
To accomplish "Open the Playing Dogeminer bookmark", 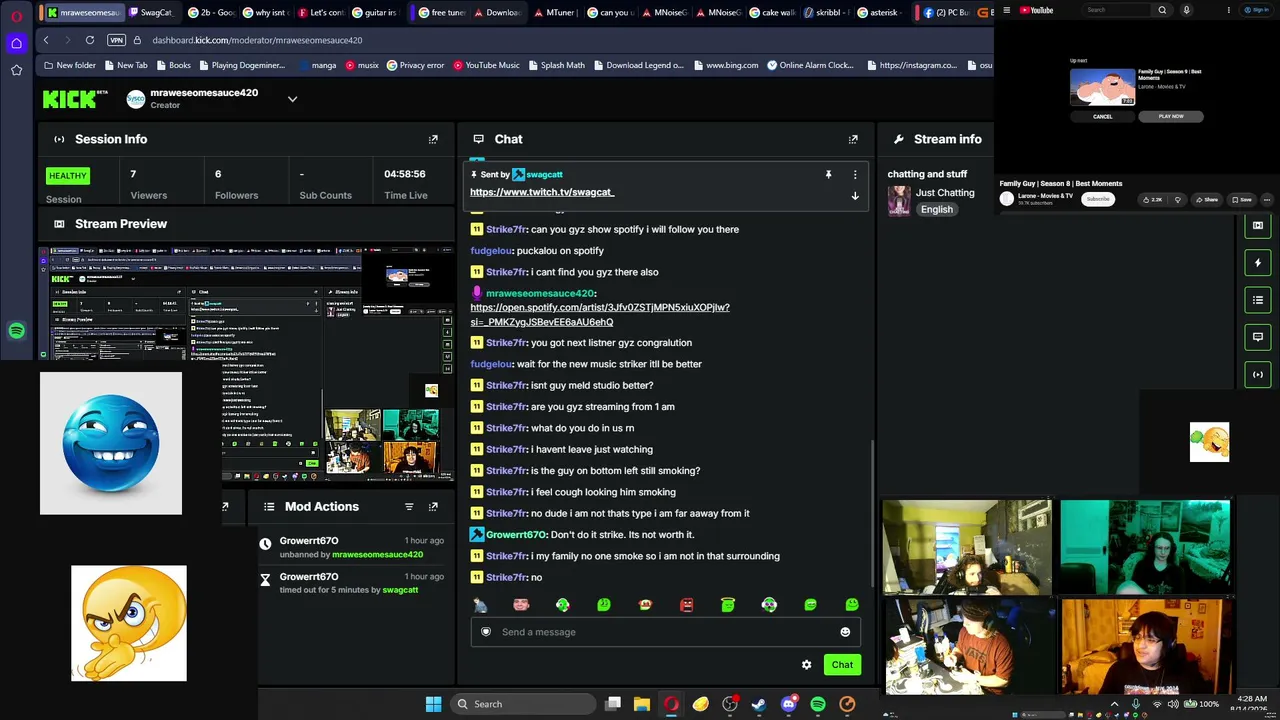I will (x=241, y=65).
